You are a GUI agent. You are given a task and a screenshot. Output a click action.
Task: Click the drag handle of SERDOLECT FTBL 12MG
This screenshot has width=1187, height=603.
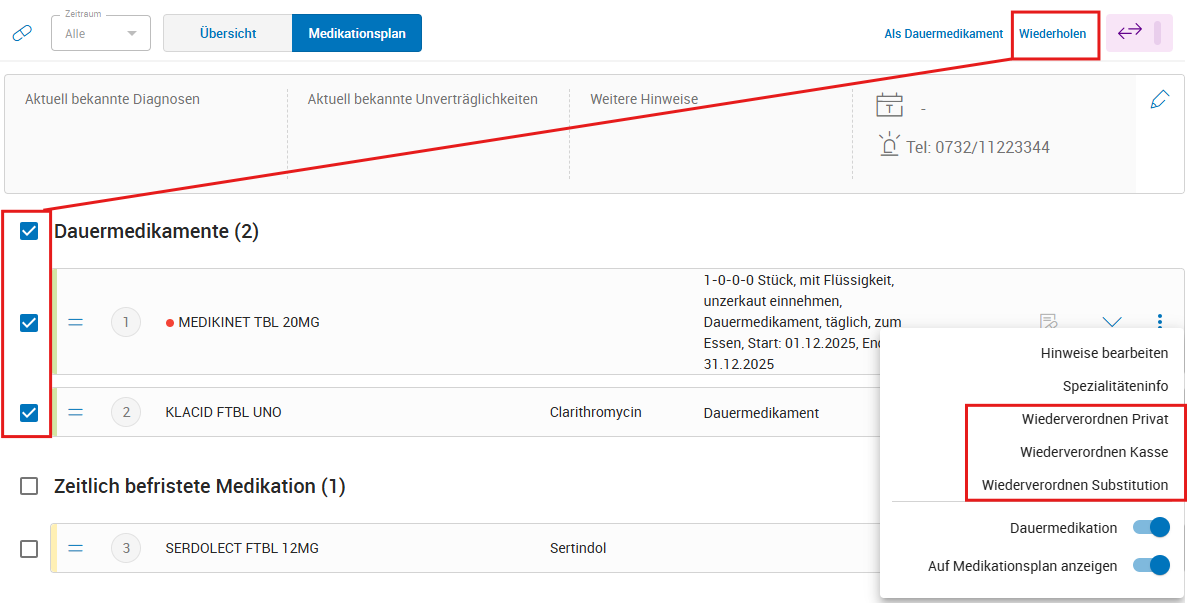click(76, 548)
